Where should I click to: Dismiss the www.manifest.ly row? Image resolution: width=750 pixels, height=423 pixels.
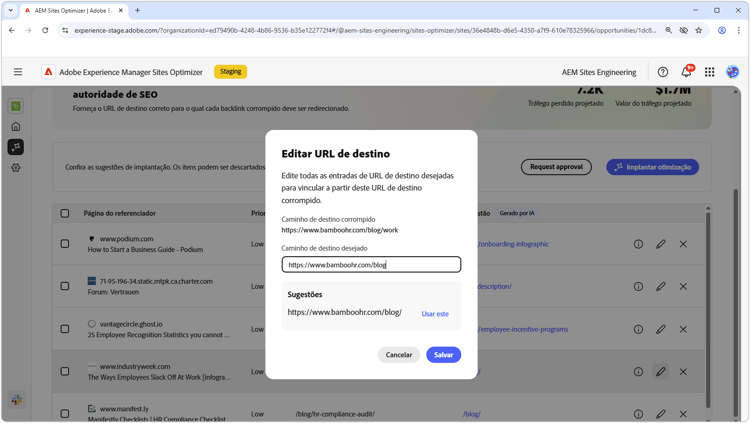[683, 414]
